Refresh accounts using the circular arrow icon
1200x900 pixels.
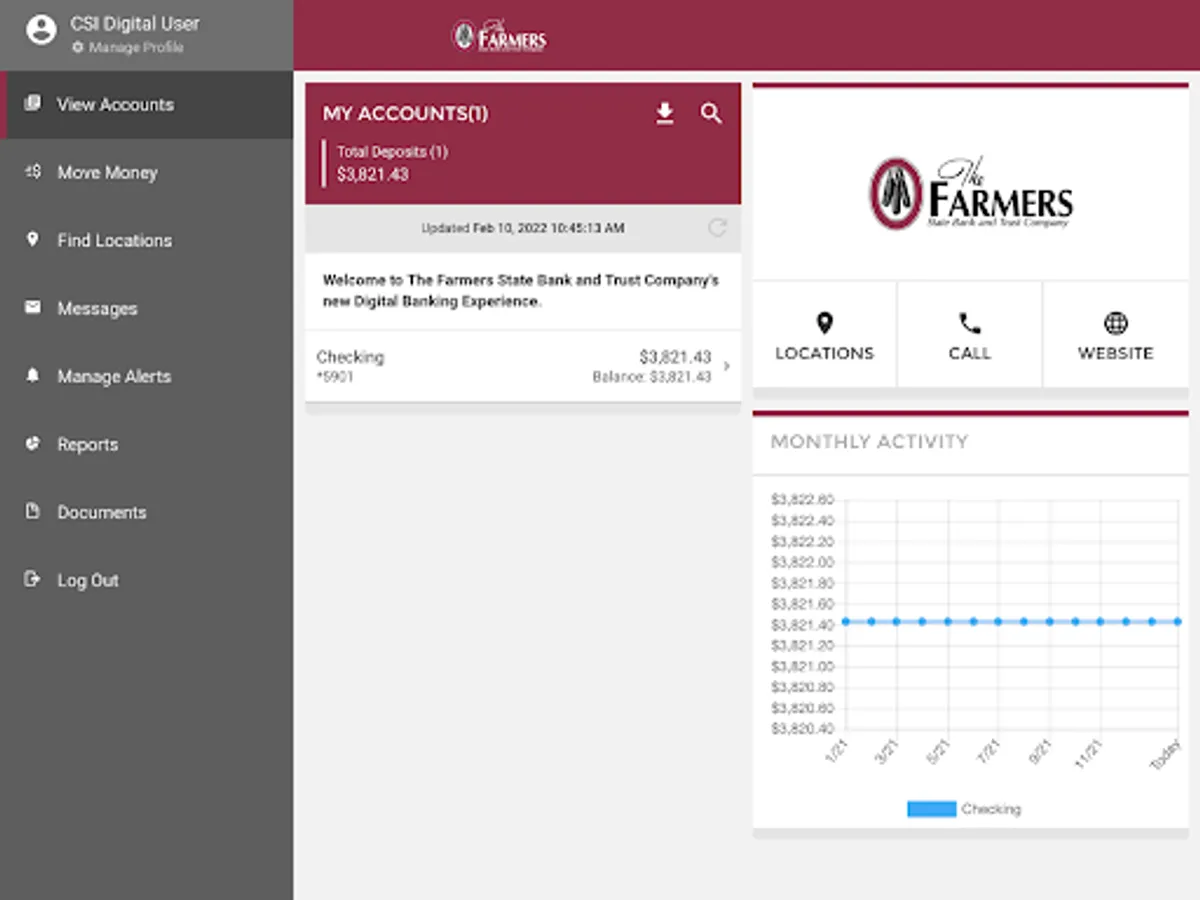coord(717,228)
